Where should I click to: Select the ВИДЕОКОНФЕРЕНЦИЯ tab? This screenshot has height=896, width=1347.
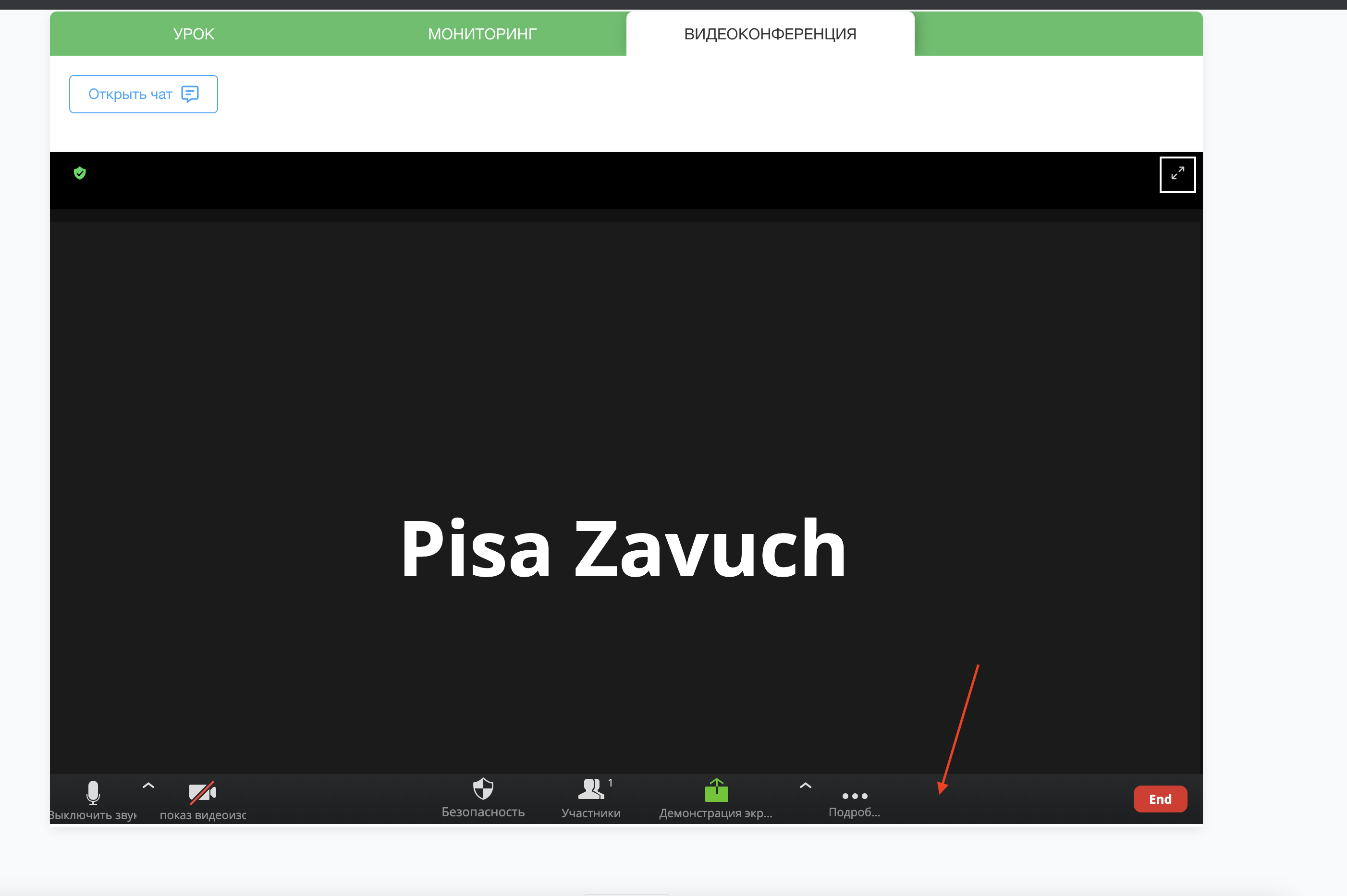(x=770, y=34)
